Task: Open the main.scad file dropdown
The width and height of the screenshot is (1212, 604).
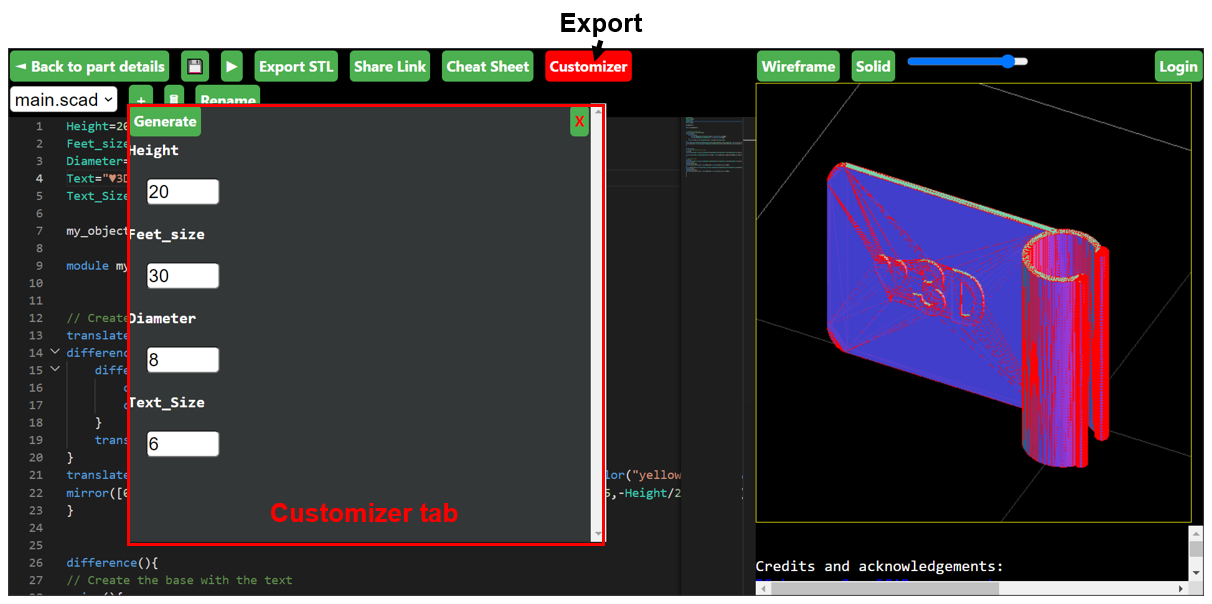Action: pyautogui.click(x=63, y=99)
